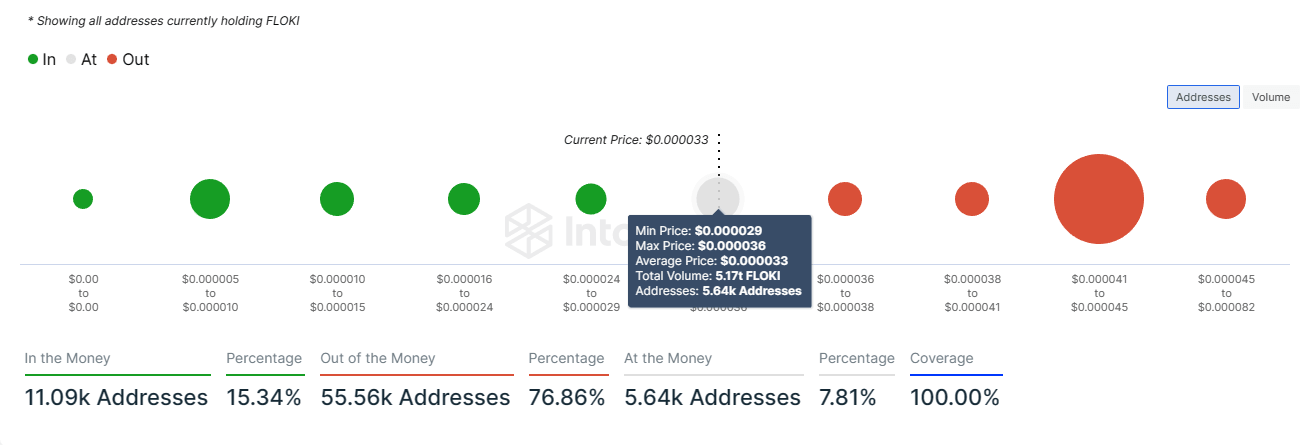Switch to the Addresses view

point(1203,97)
